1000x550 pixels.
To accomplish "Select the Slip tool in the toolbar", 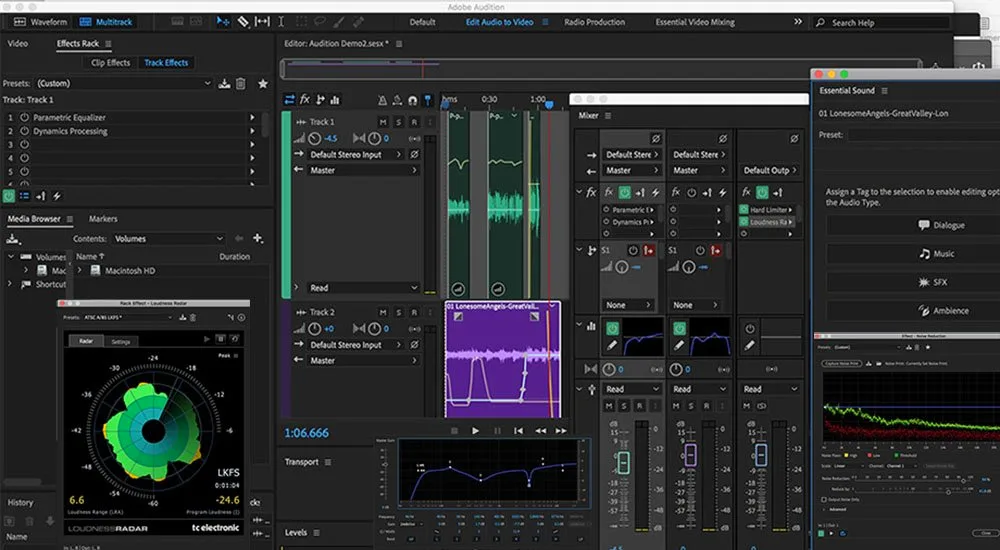I will coord(263,21).
